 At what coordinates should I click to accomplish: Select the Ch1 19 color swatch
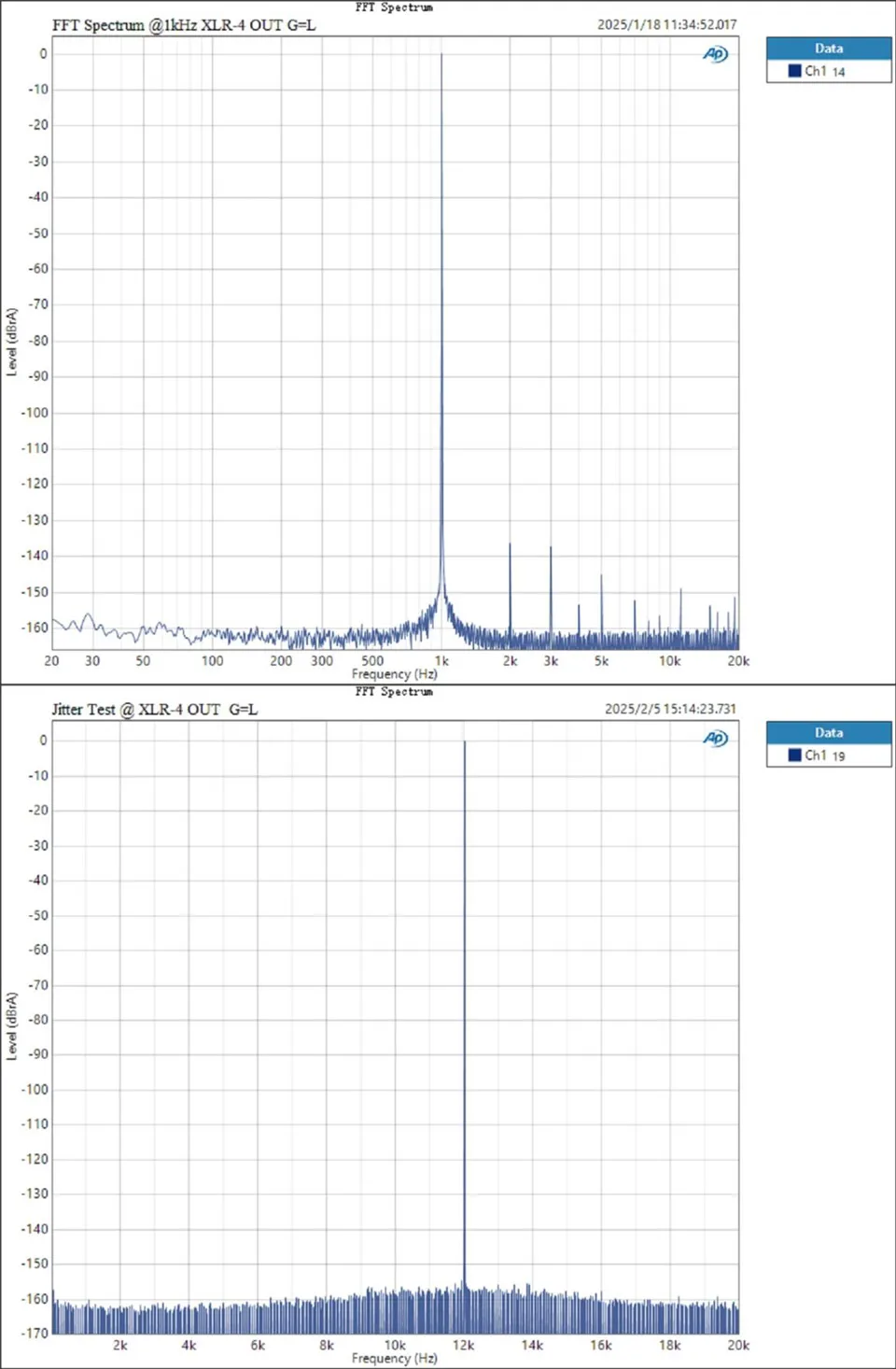pyautogui.click(x=795, y=755)
